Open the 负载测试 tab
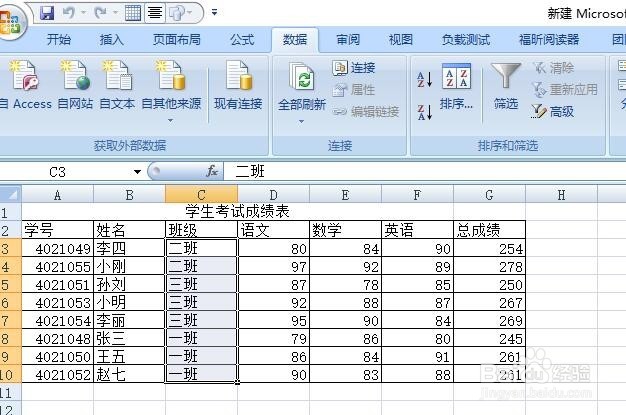The image size is (626, 415). click(466, 40)
